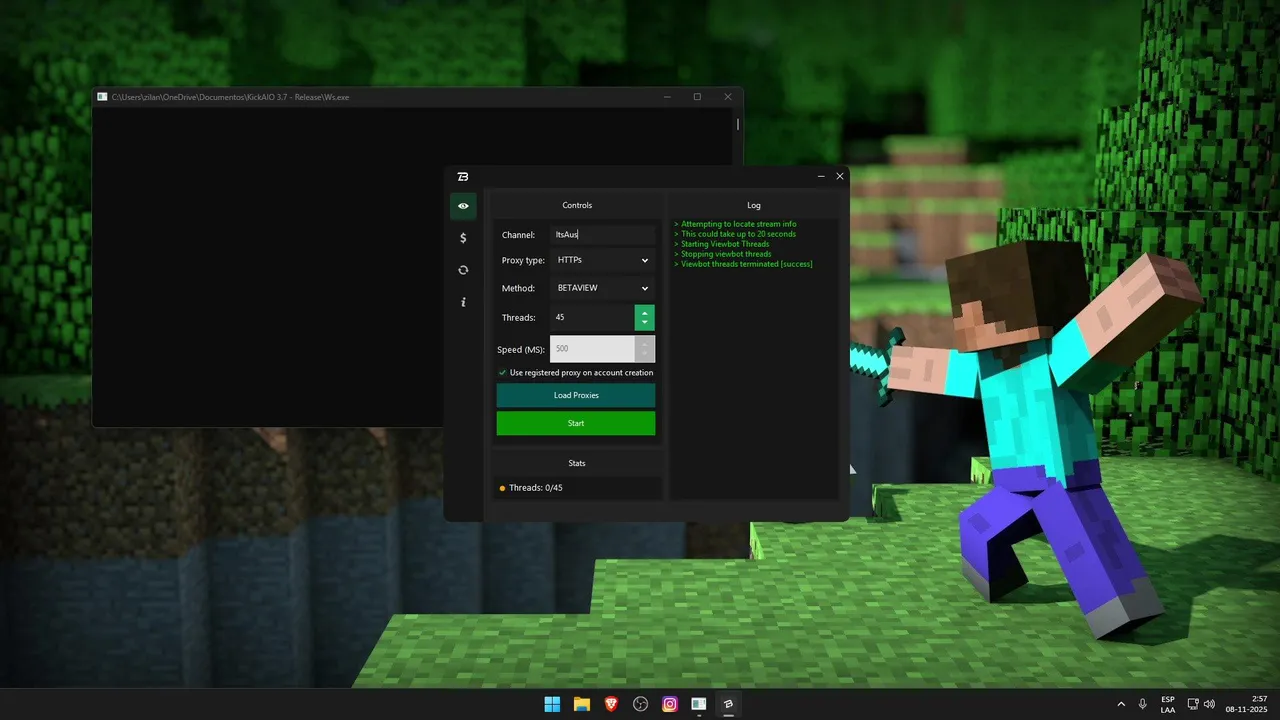Open the ESP LAA language switcher
Screen dimensions: 1280x720
1168,704
